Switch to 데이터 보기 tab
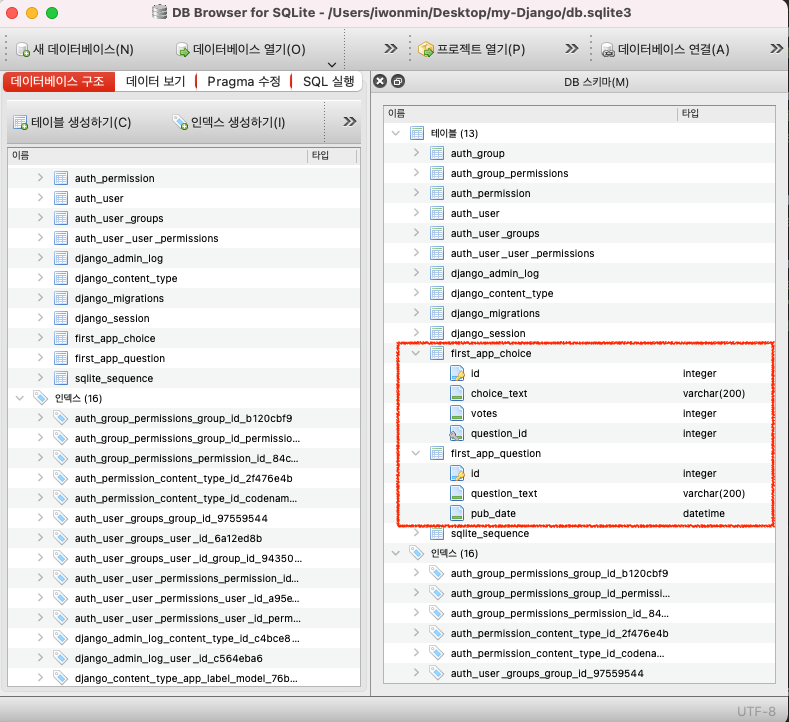 [155, 82]
